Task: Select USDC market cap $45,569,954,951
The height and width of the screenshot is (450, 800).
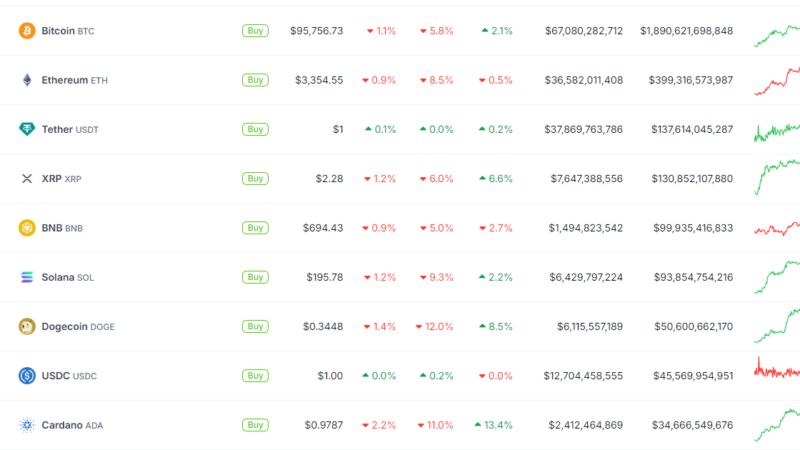Action: (693, 376)
